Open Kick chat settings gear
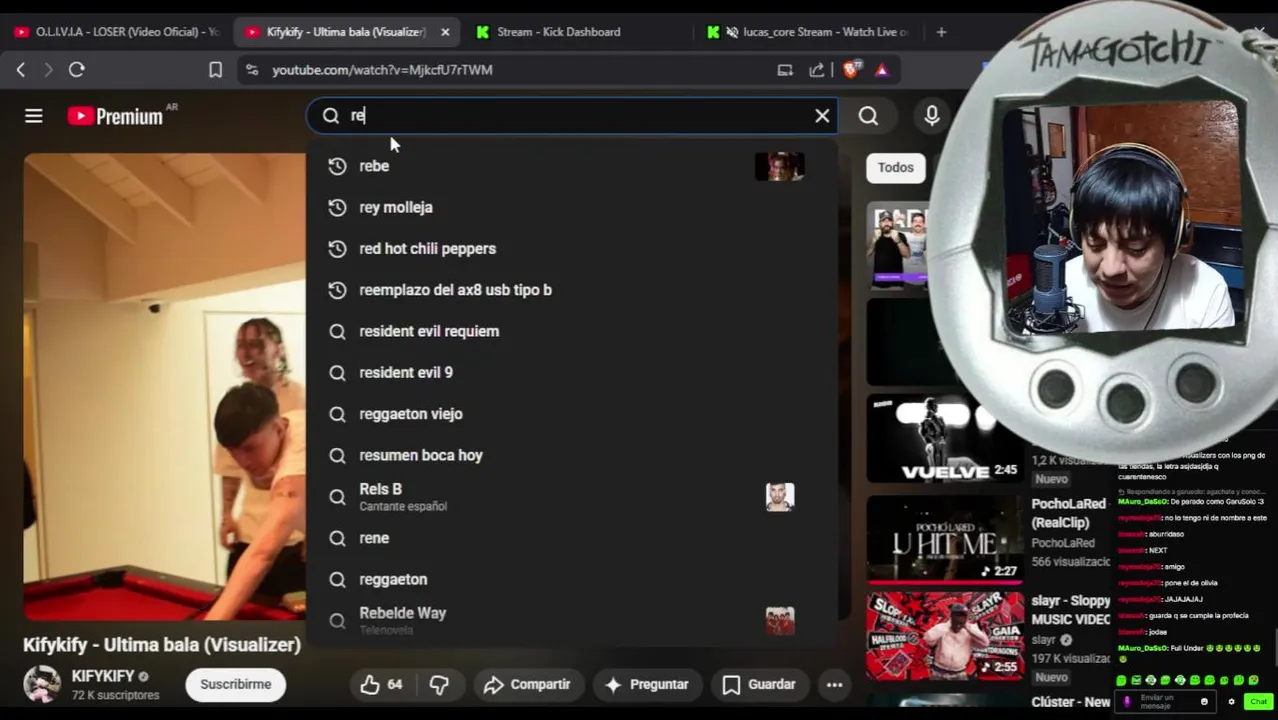 [x=1231, y=701]
